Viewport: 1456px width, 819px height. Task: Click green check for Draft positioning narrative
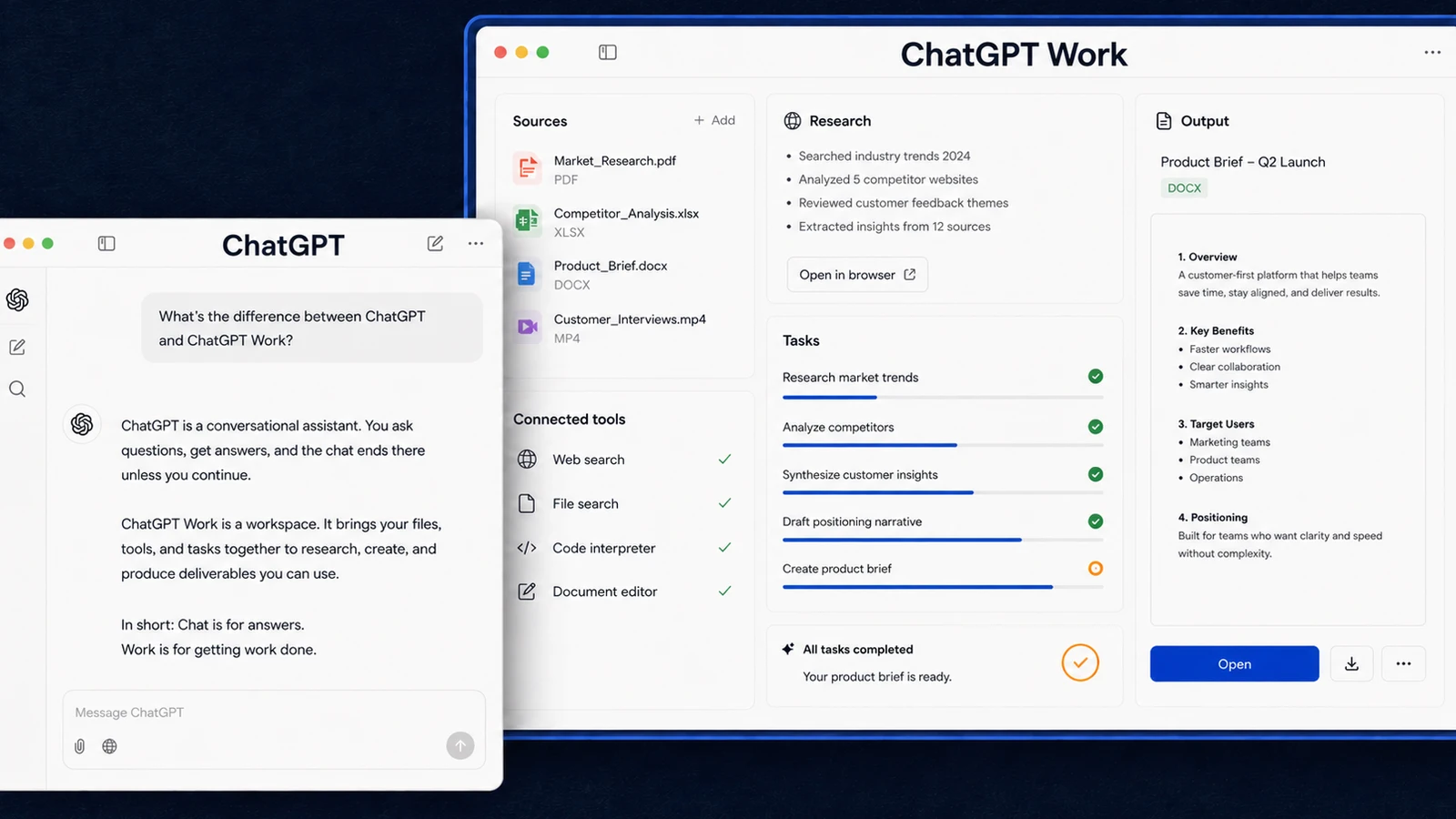click(x=1096, y=521)
